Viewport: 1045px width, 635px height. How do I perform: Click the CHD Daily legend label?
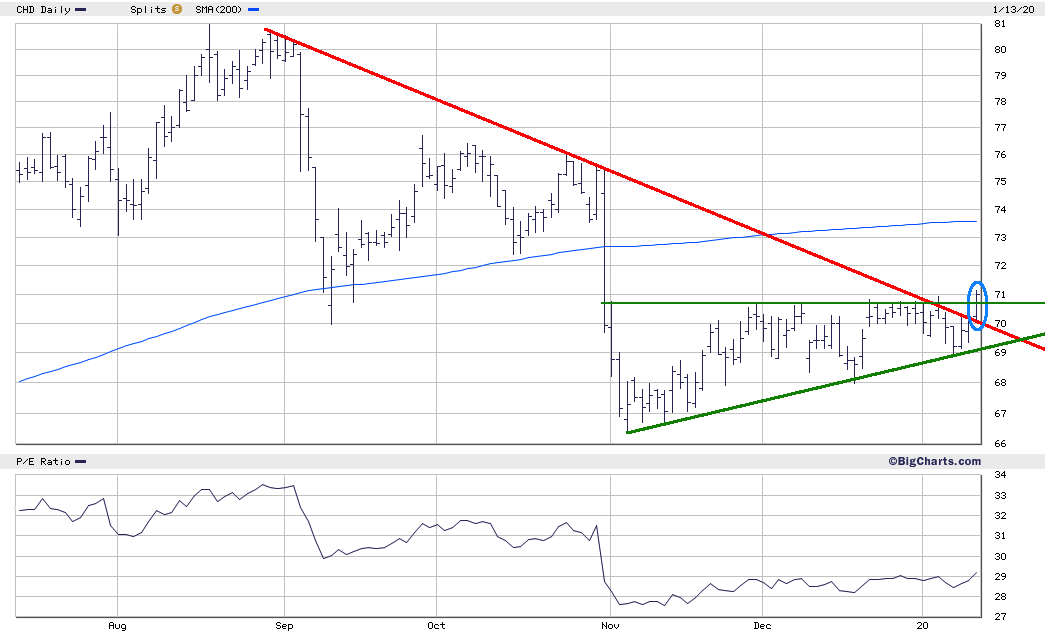[x=43, y=9]
